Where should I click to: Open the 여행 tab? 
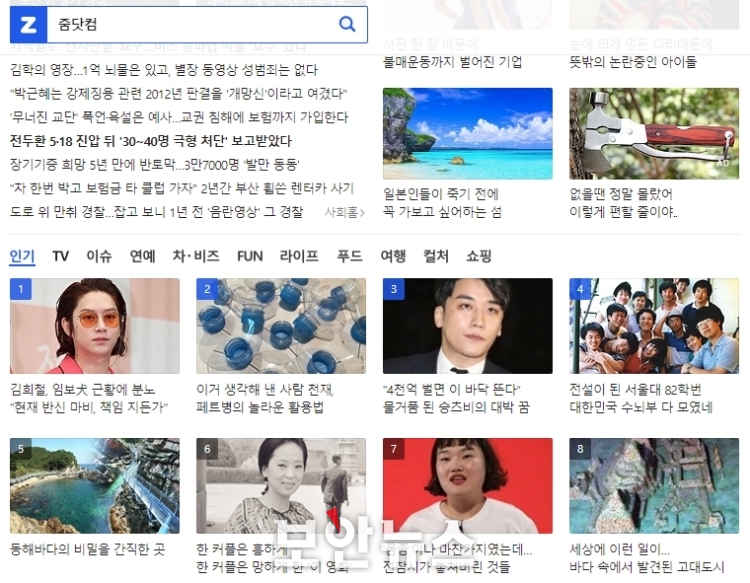pyautogui.click(x=393, y=256)
